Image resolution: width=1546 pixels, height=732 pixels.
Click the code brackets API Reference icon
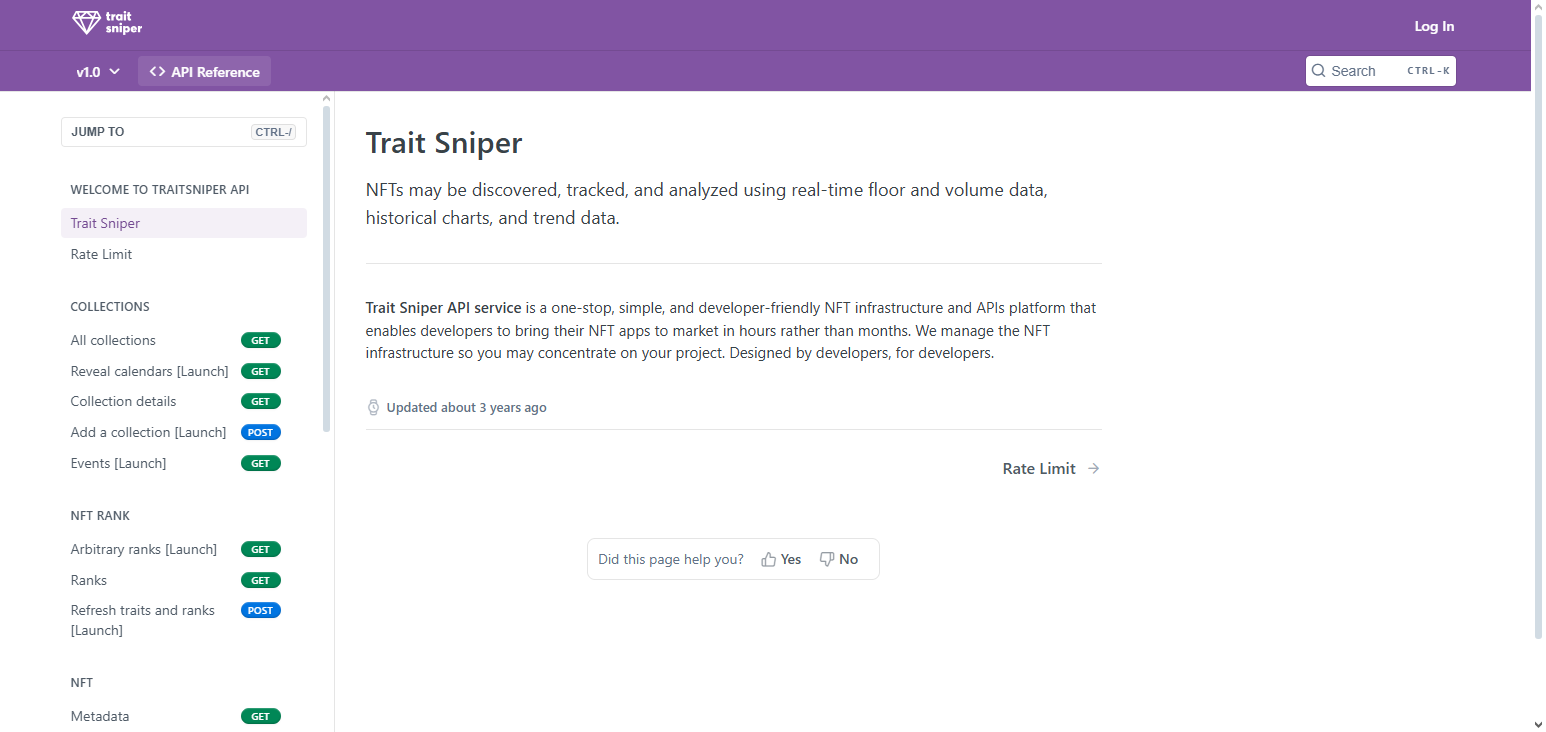(157, 72)
